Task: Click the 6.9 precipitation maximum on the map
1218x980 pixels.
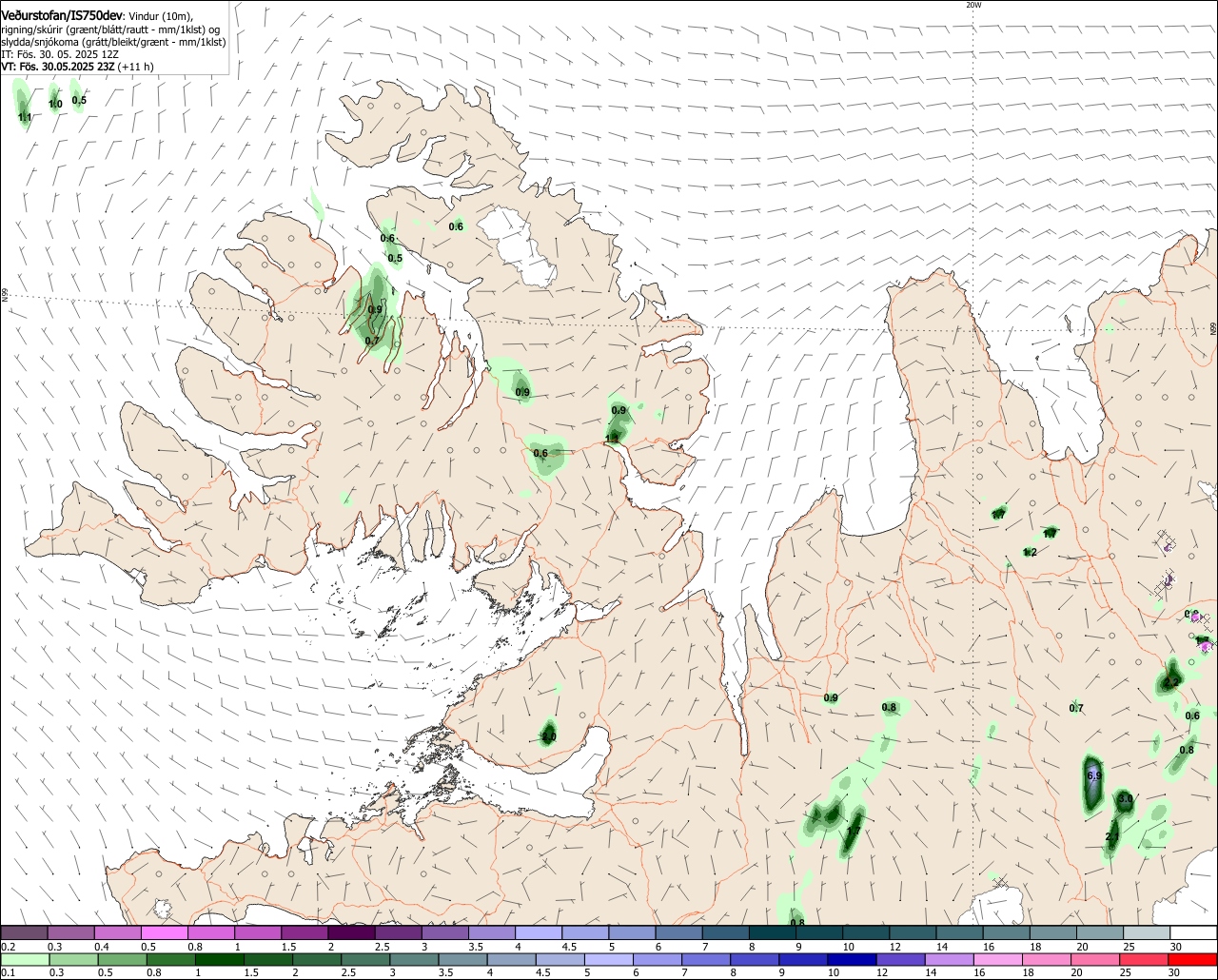Action: [1093, 775]
